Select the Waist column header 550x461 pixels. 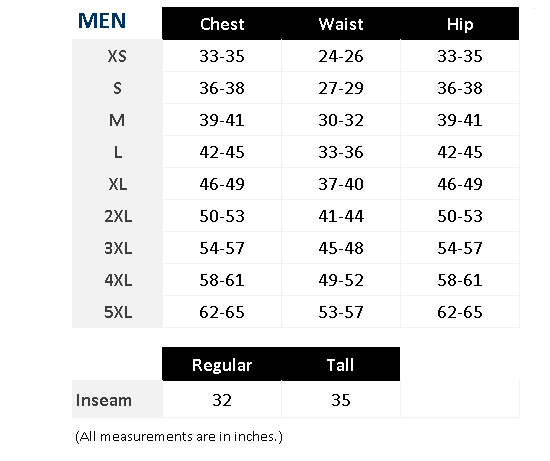[341, 24]
